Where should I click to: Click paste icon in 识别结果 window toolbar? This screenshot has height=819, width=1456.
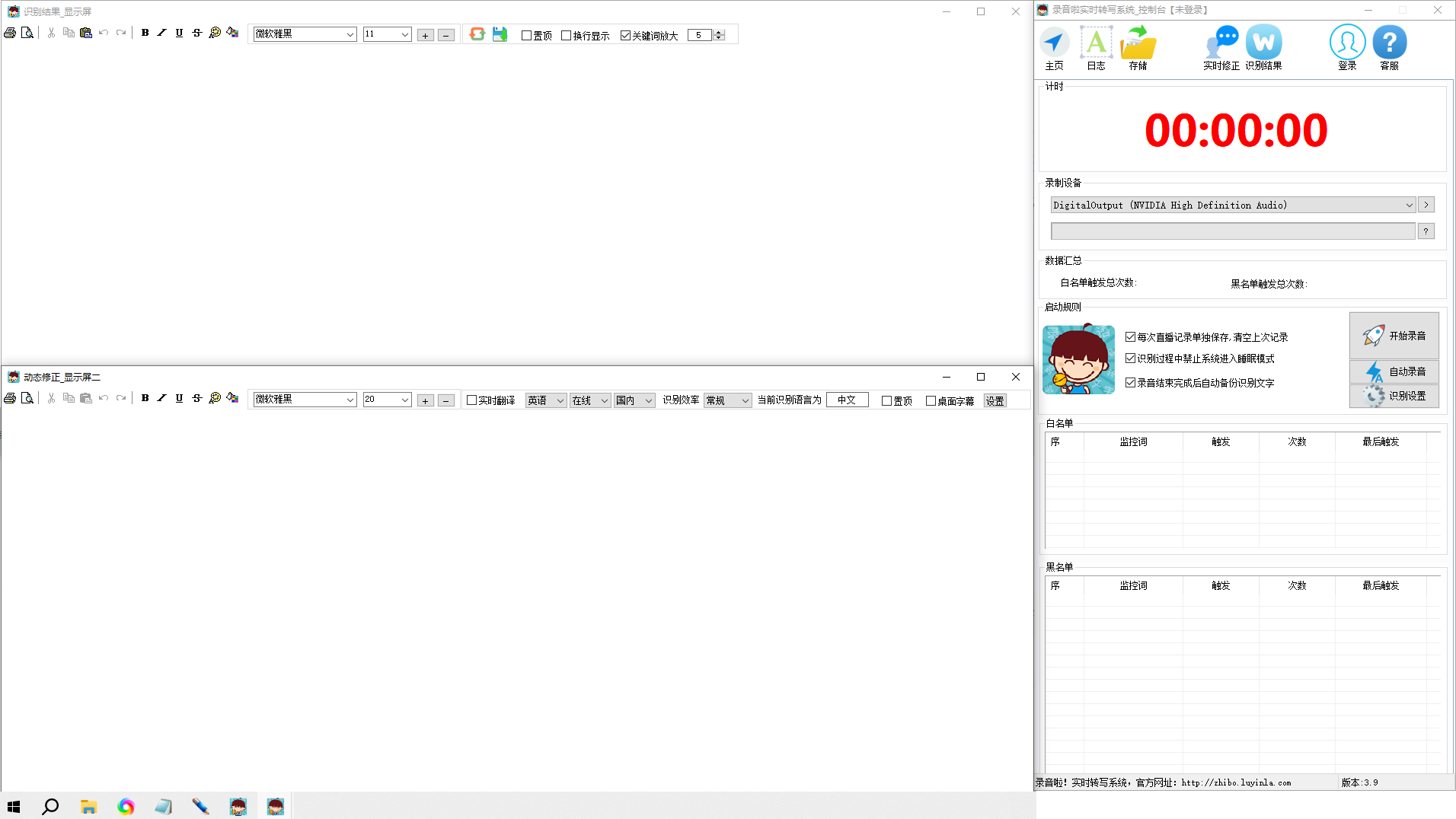[x=86, y=33]
